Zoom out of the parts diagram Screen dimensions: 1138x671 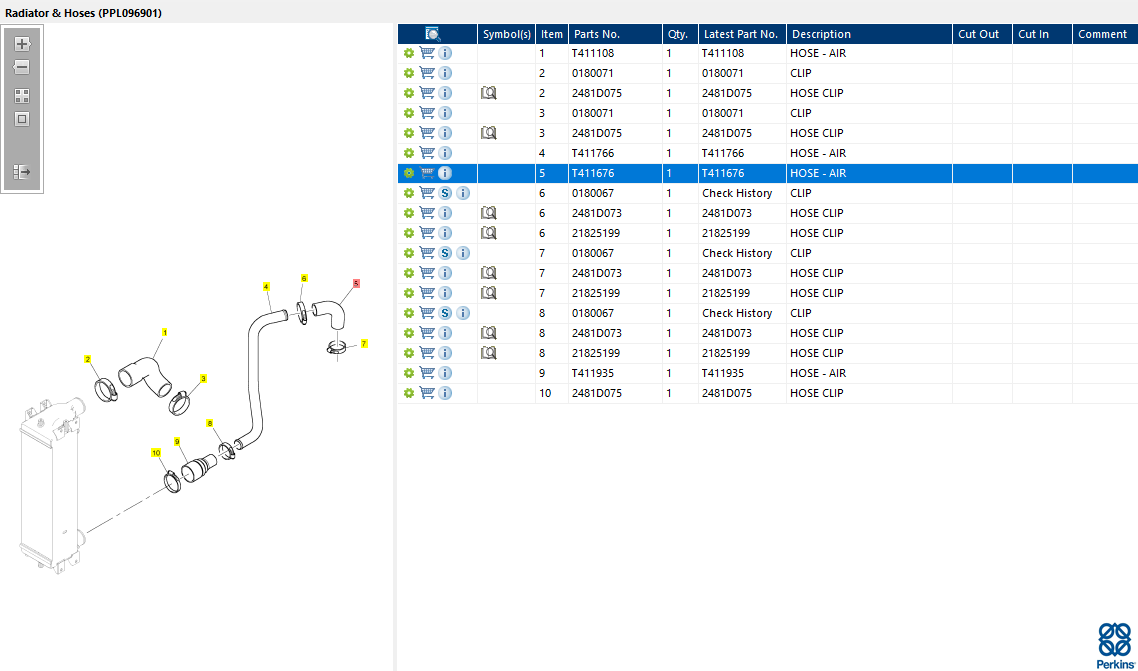click(x=22, y=67)
